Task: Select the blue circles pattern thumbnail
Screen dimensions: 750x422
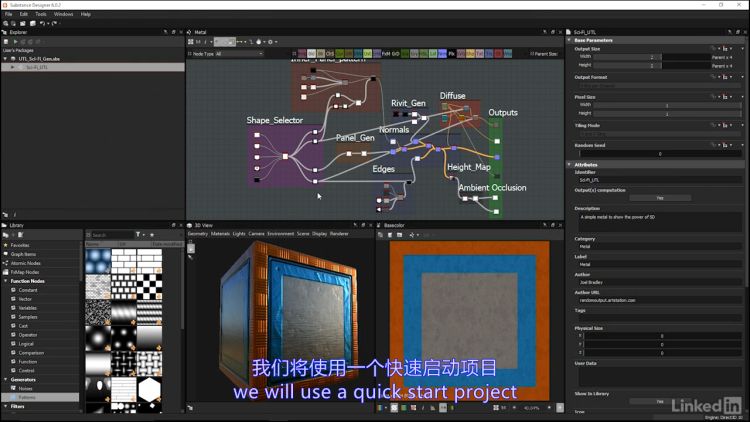Action: click(x=98, y=261)
